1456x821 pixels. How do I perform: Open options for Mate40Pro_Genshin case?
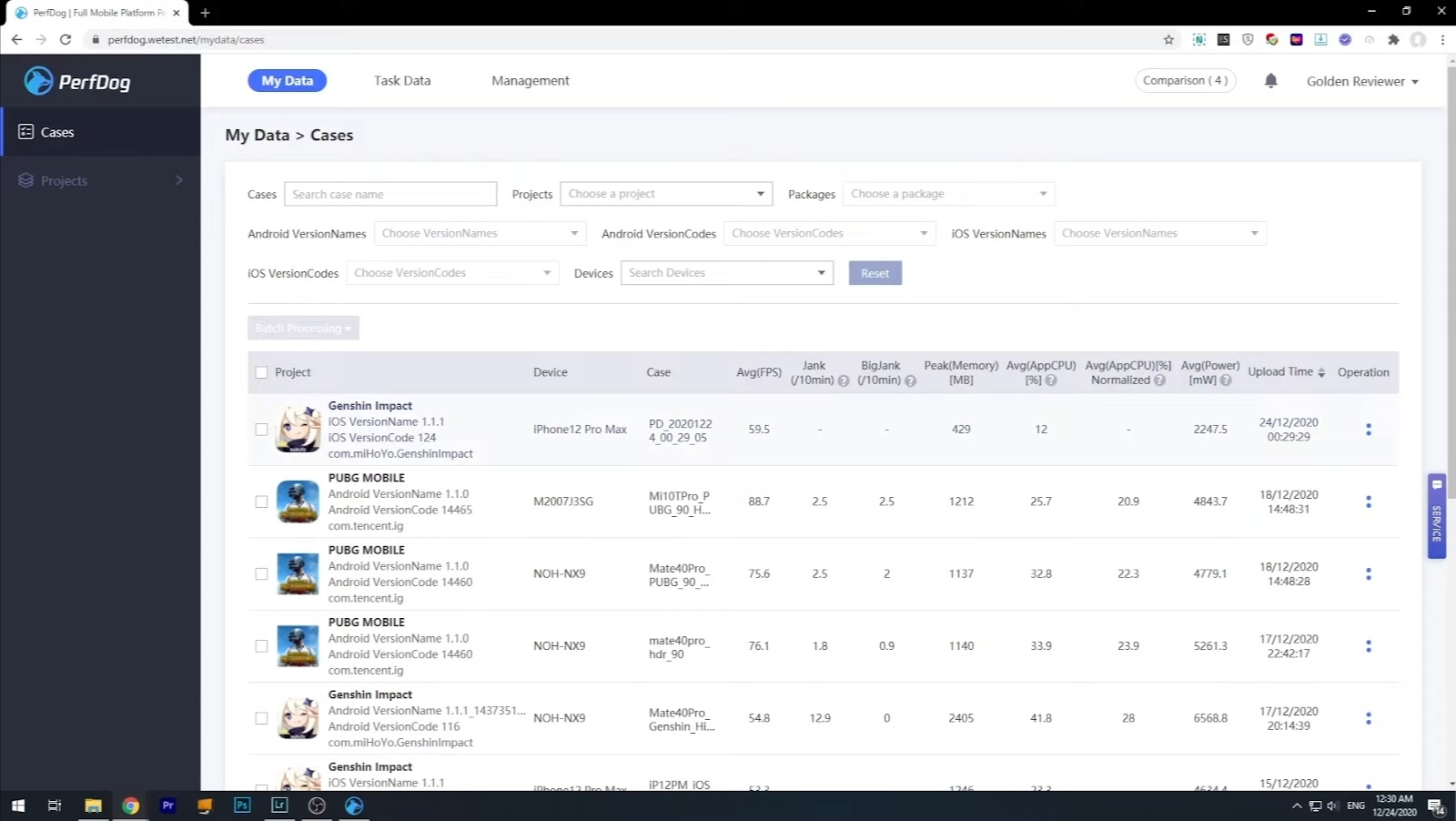[x=1368, y=718]
